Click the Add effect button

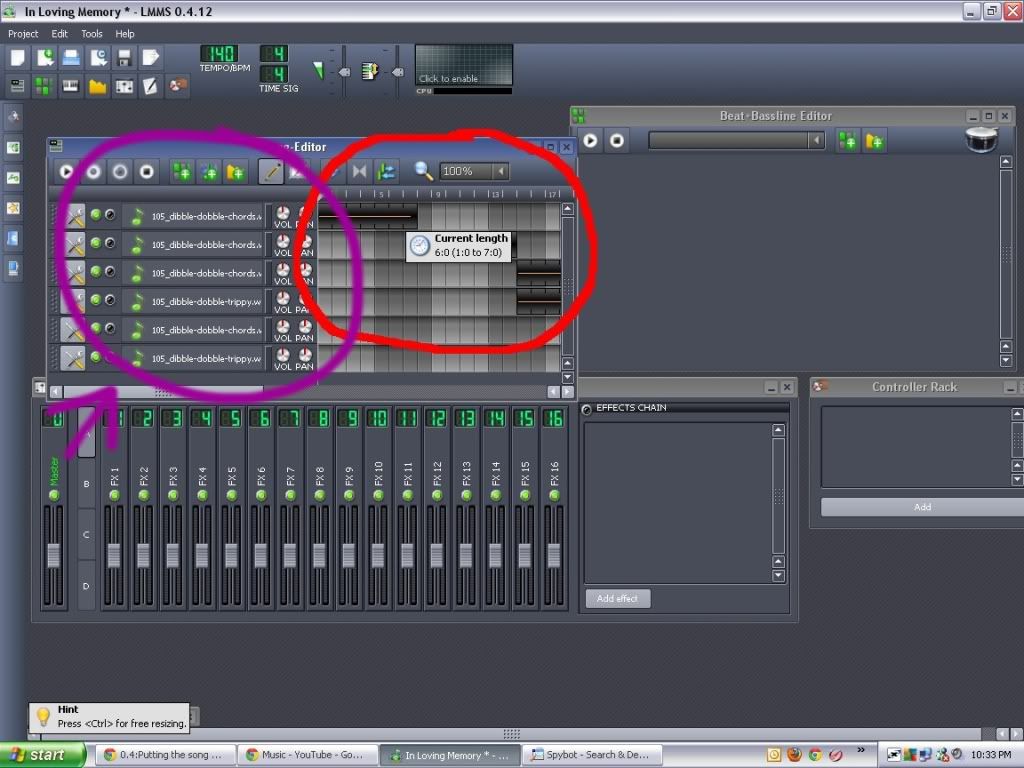(617, 598)
